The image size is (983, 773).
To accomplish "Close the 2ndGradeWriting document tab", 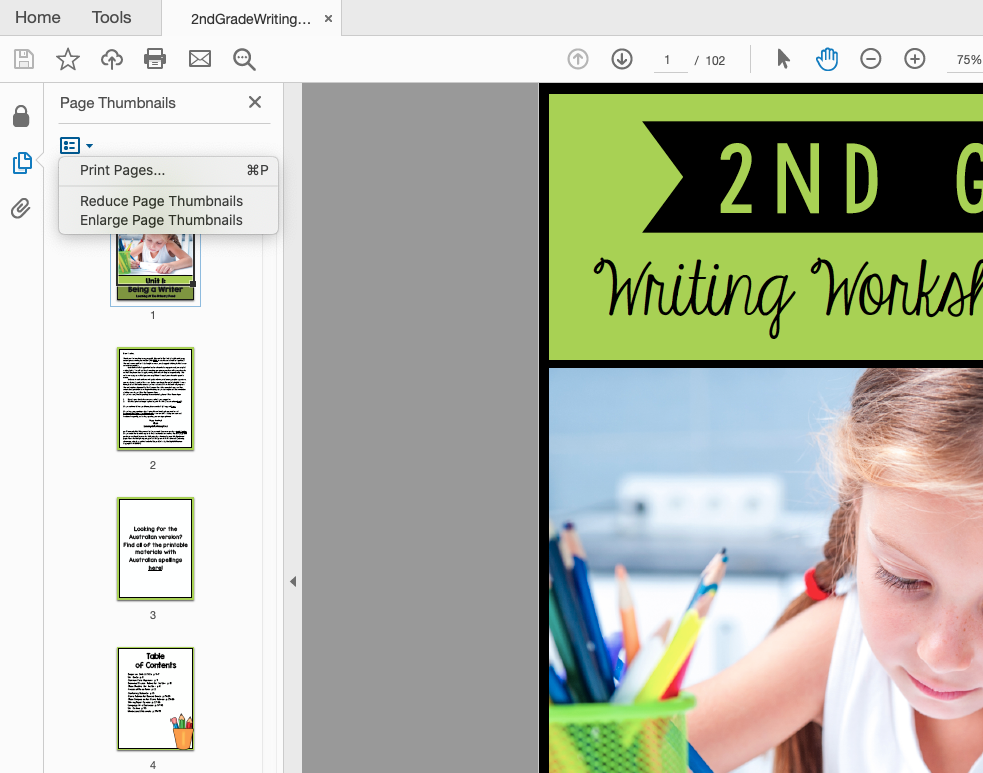I will tap(328, 19).
